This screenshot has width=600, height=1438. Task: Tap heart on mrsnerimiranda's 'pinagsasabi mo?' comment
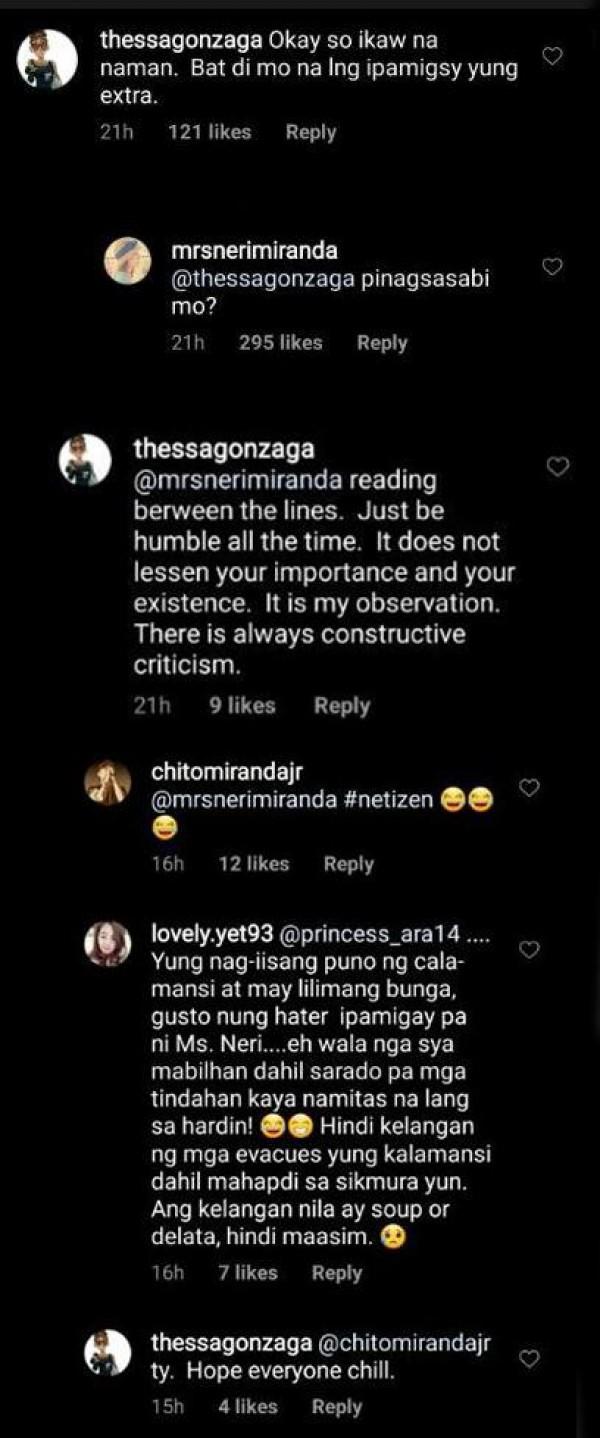click(x=552, y=266)
